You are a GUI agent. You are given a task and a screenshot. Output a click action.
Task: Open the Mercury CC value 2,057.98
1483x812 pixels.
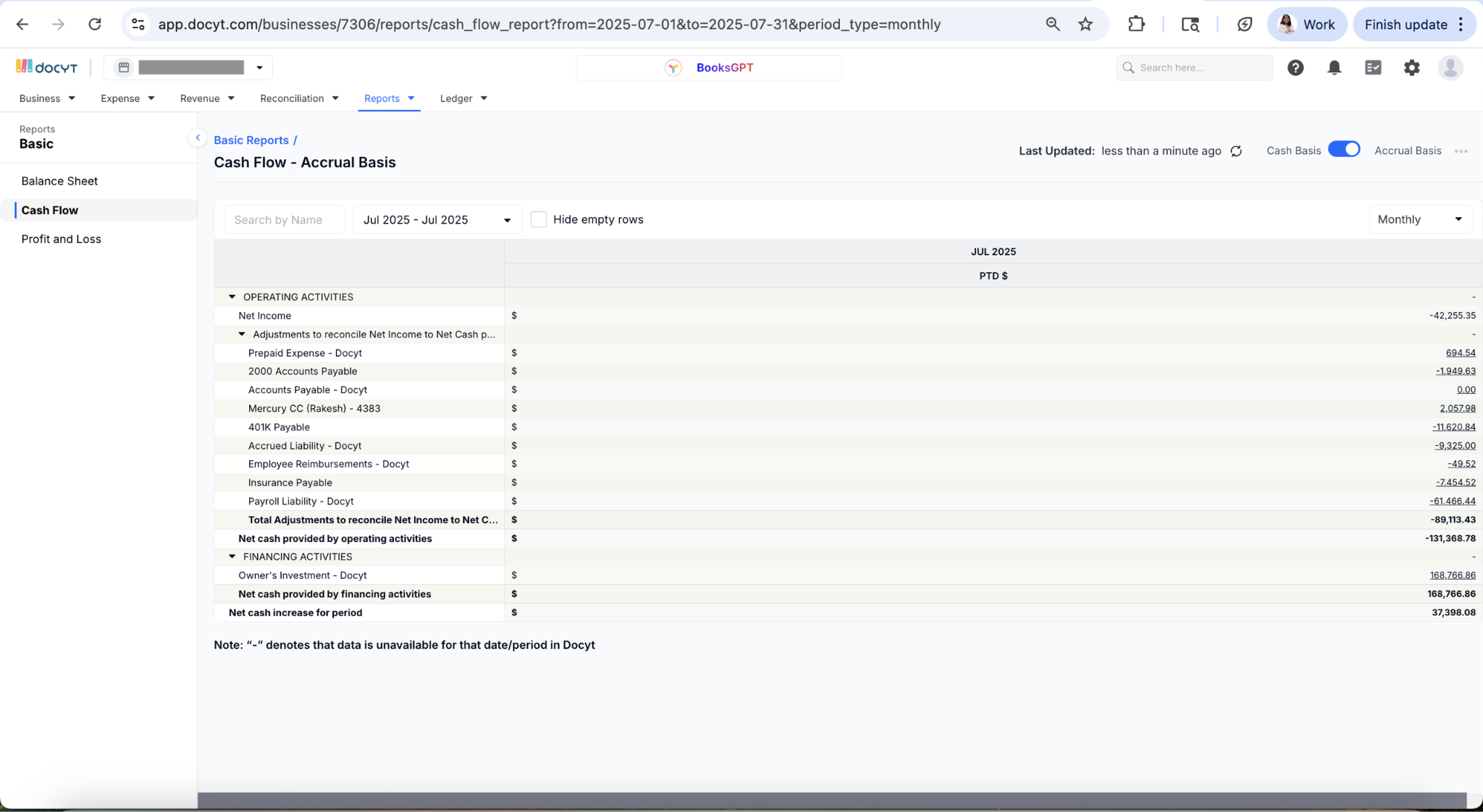pyautogui.click(x=1458, y=408)
